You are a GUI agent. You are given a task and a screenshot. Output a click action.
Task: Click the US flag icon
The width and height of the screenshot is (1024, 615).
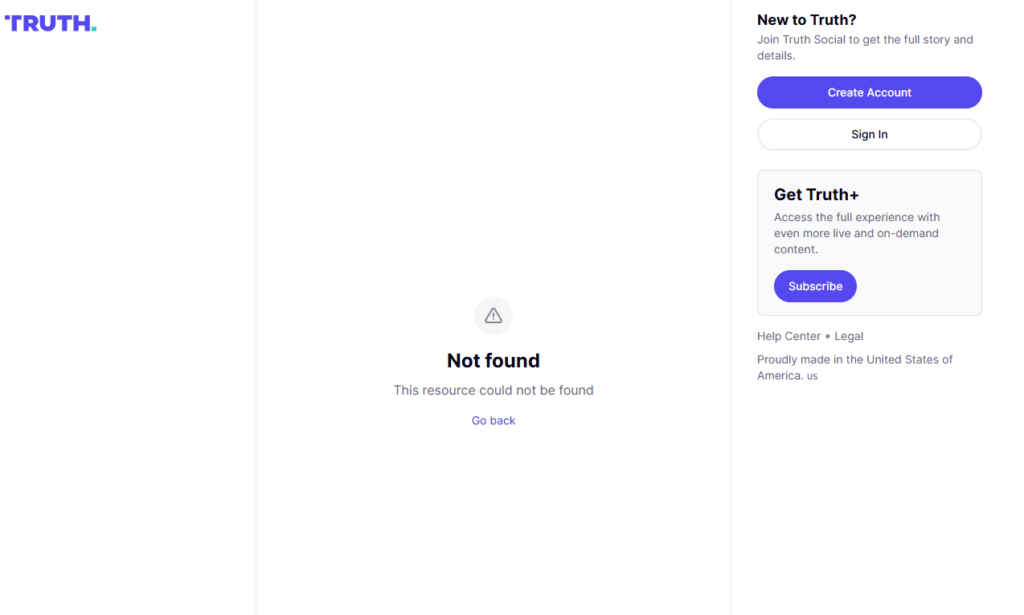tap(812, 376)
